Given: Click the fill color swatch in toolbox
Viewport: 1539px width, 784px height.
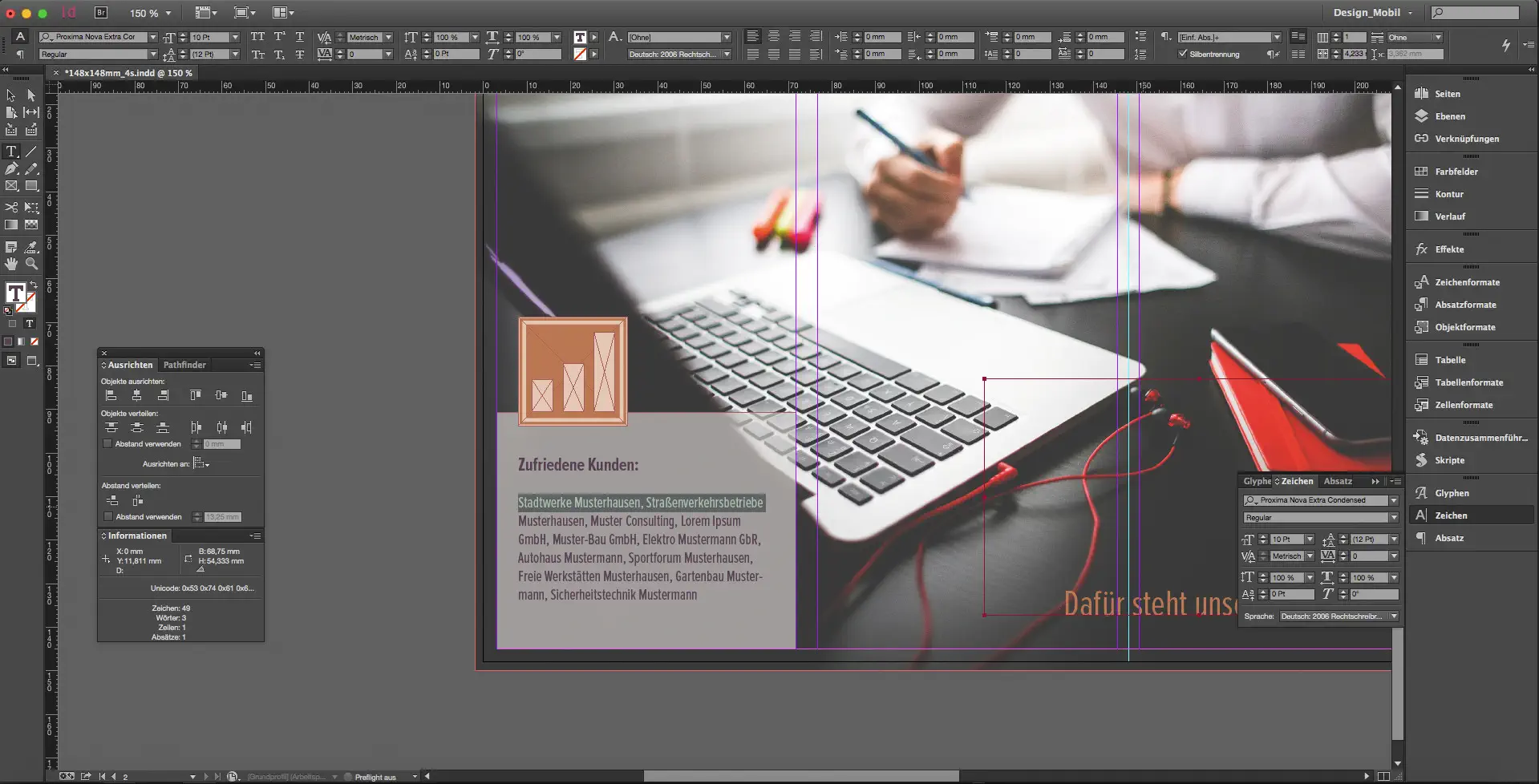Looking at the screenshot, I should point(15,293).
